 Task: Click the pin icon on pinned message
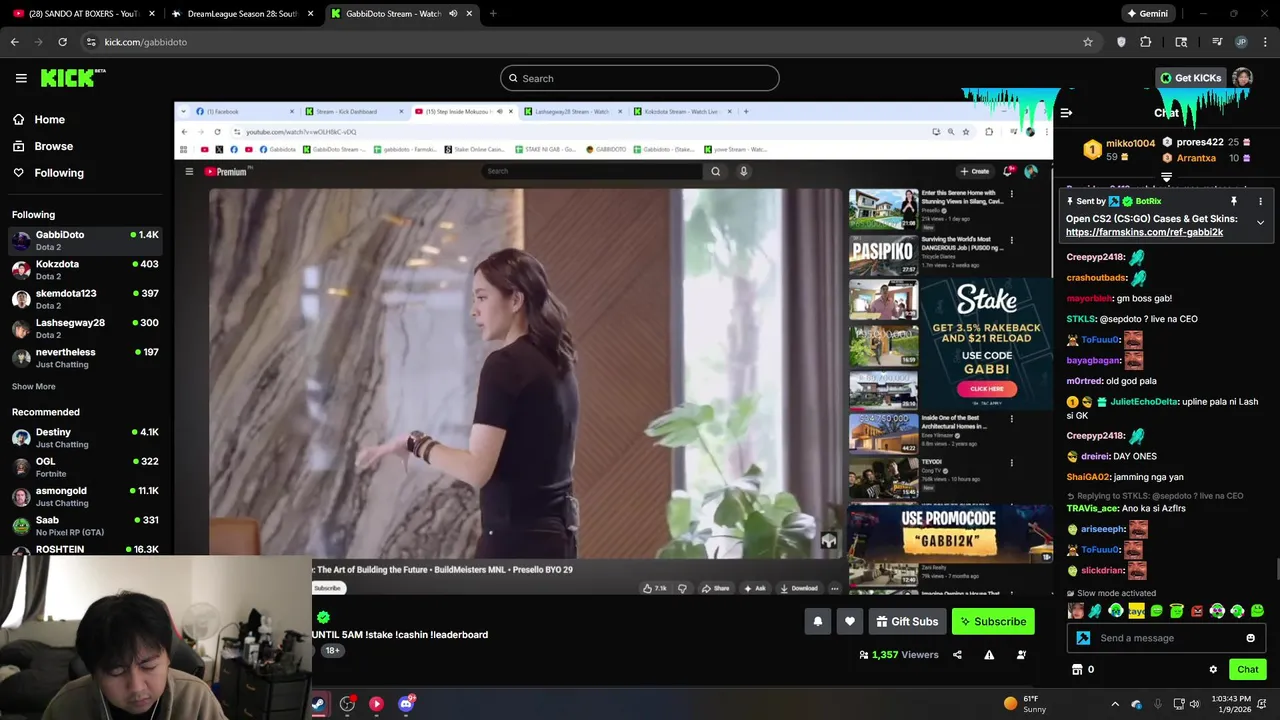coord(1234,201)
